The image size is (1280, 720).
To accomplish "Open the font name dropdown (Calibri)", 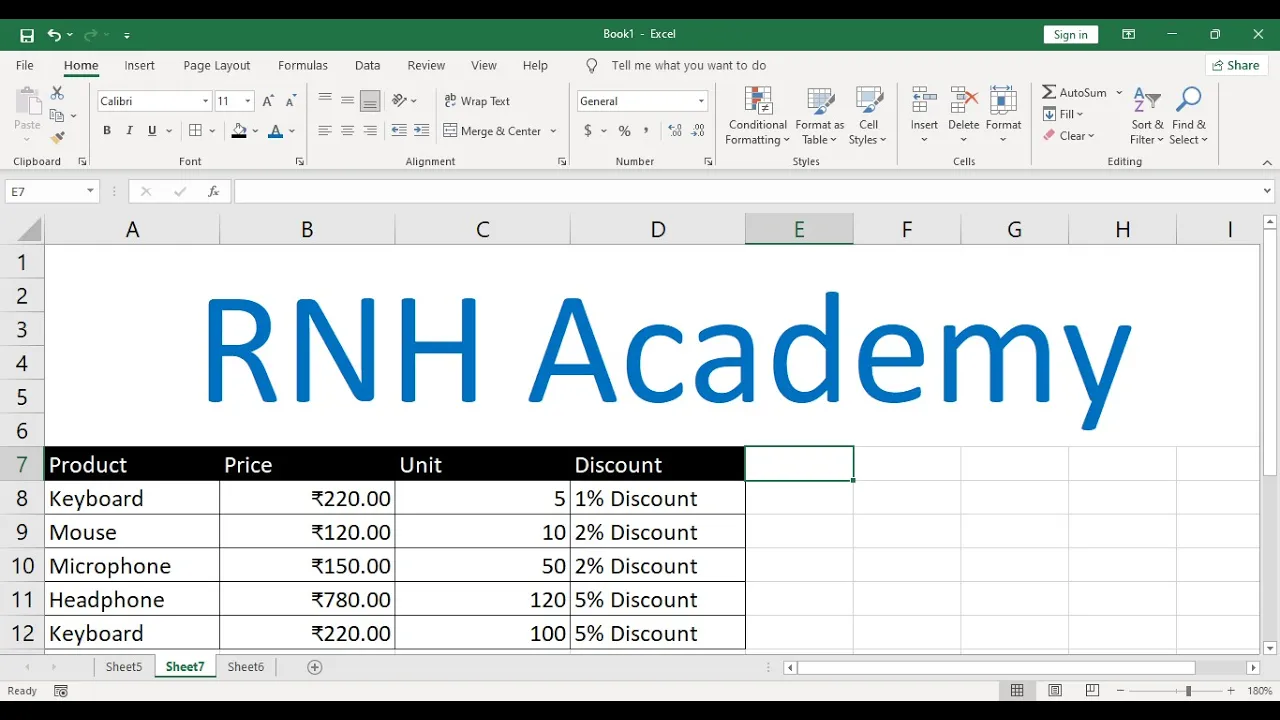I will tap(206, 101).
